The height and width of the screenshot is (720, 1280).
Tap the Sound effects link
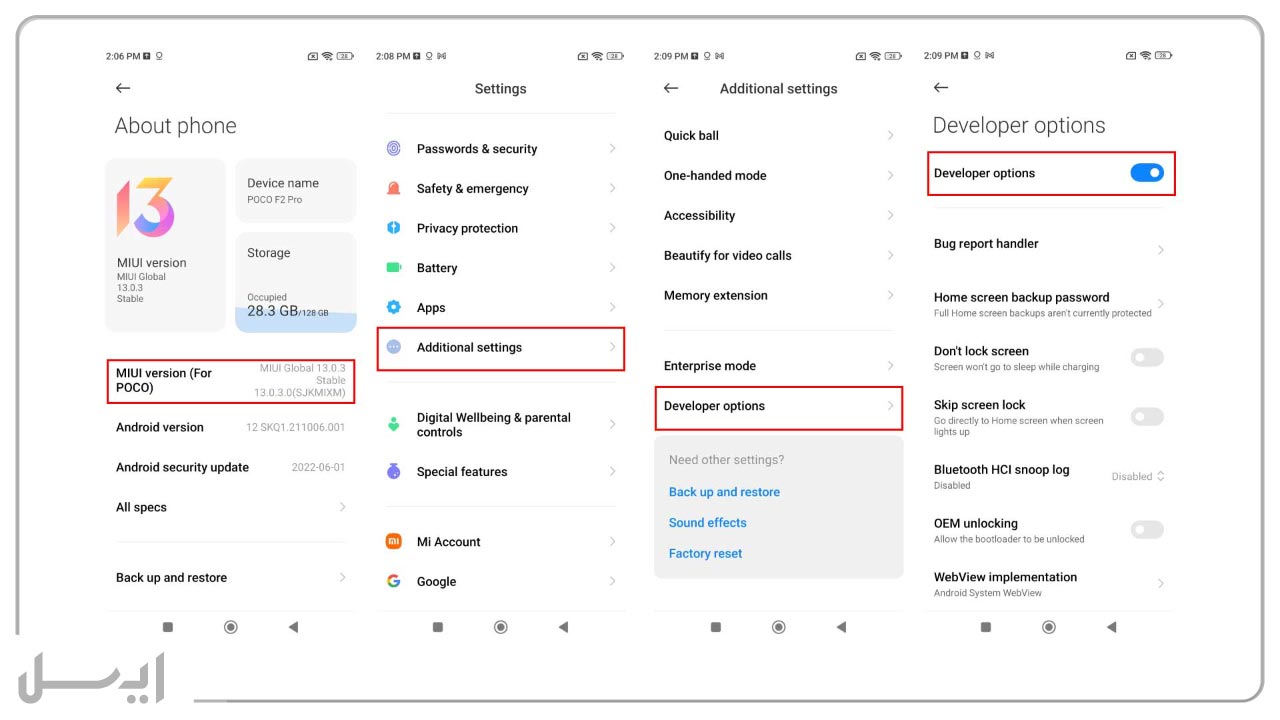pos(707,522)
